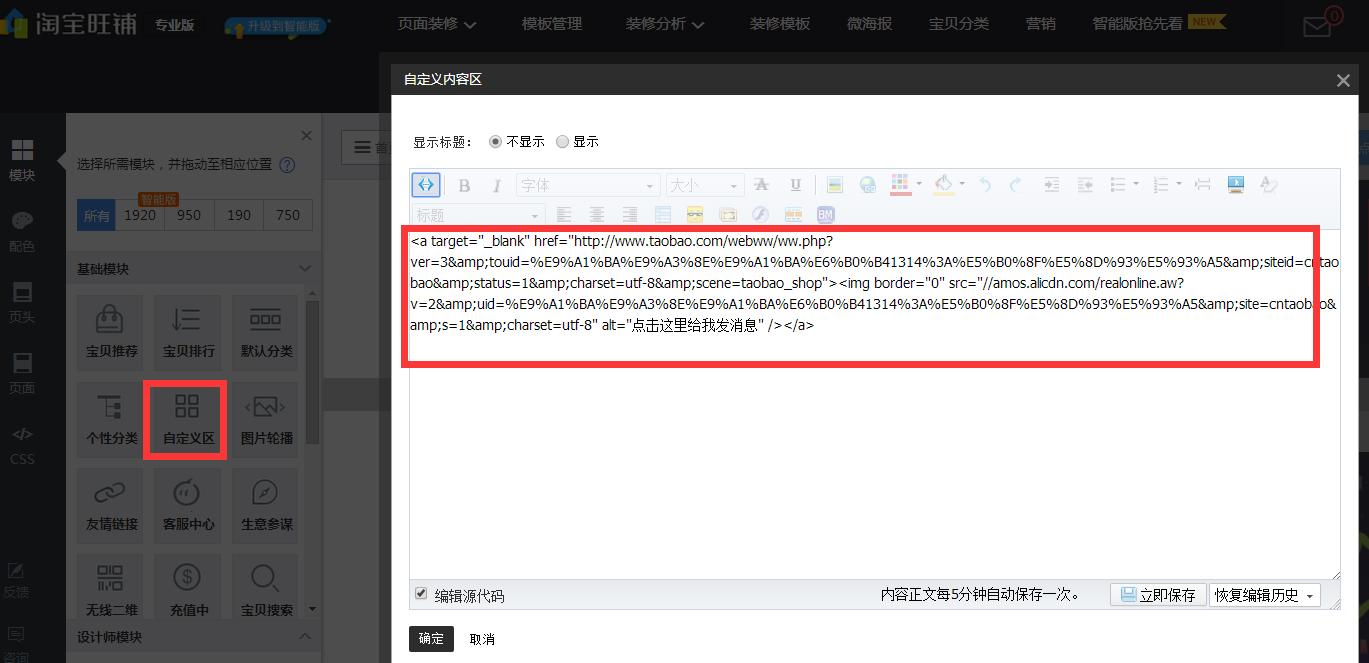Screen dimensions: 1369x663
Task: Click help question mark in module panel
Action: [x=287, y=165]
